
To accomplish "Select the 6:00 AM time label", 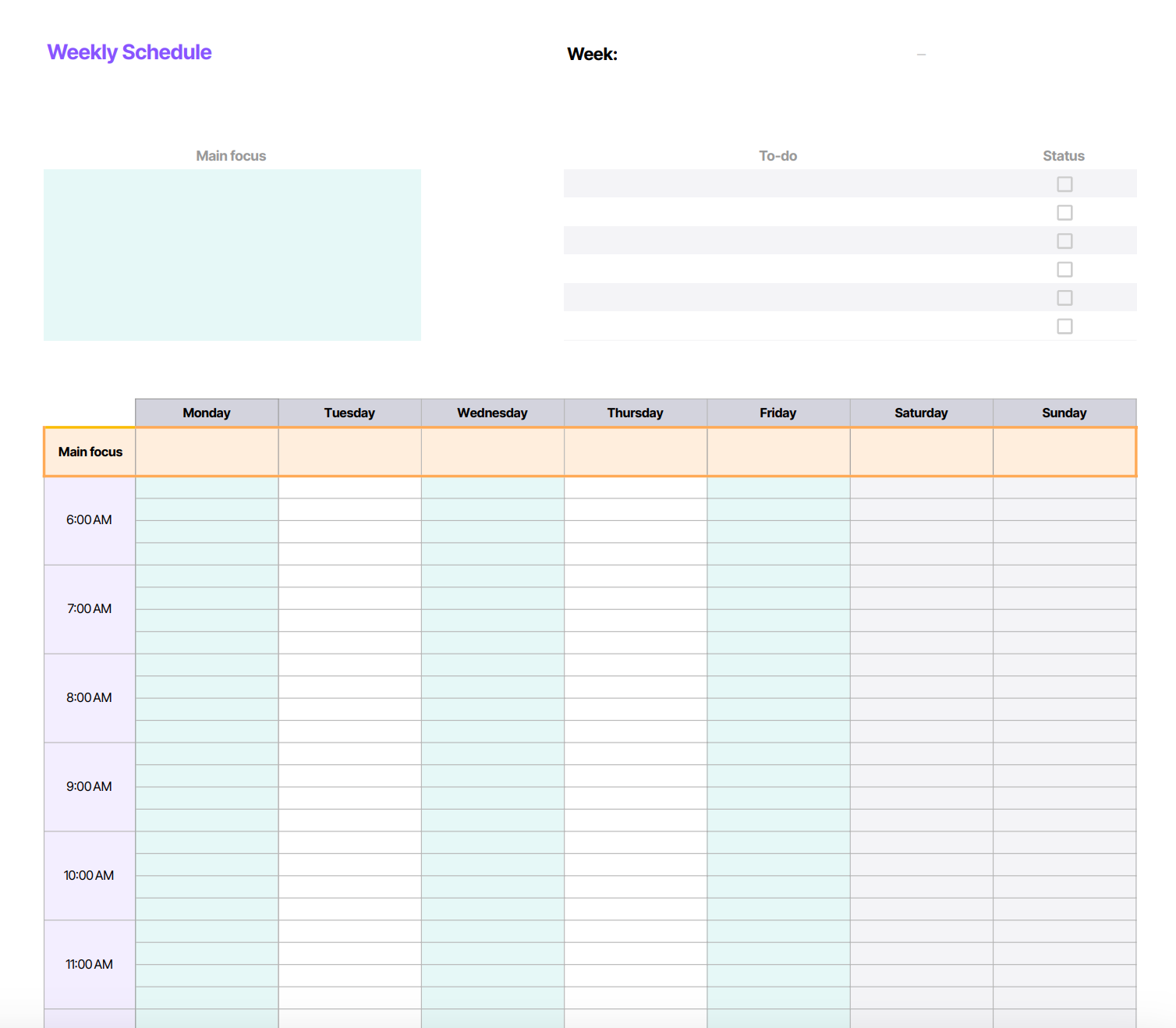I will (x=88, y=519).
